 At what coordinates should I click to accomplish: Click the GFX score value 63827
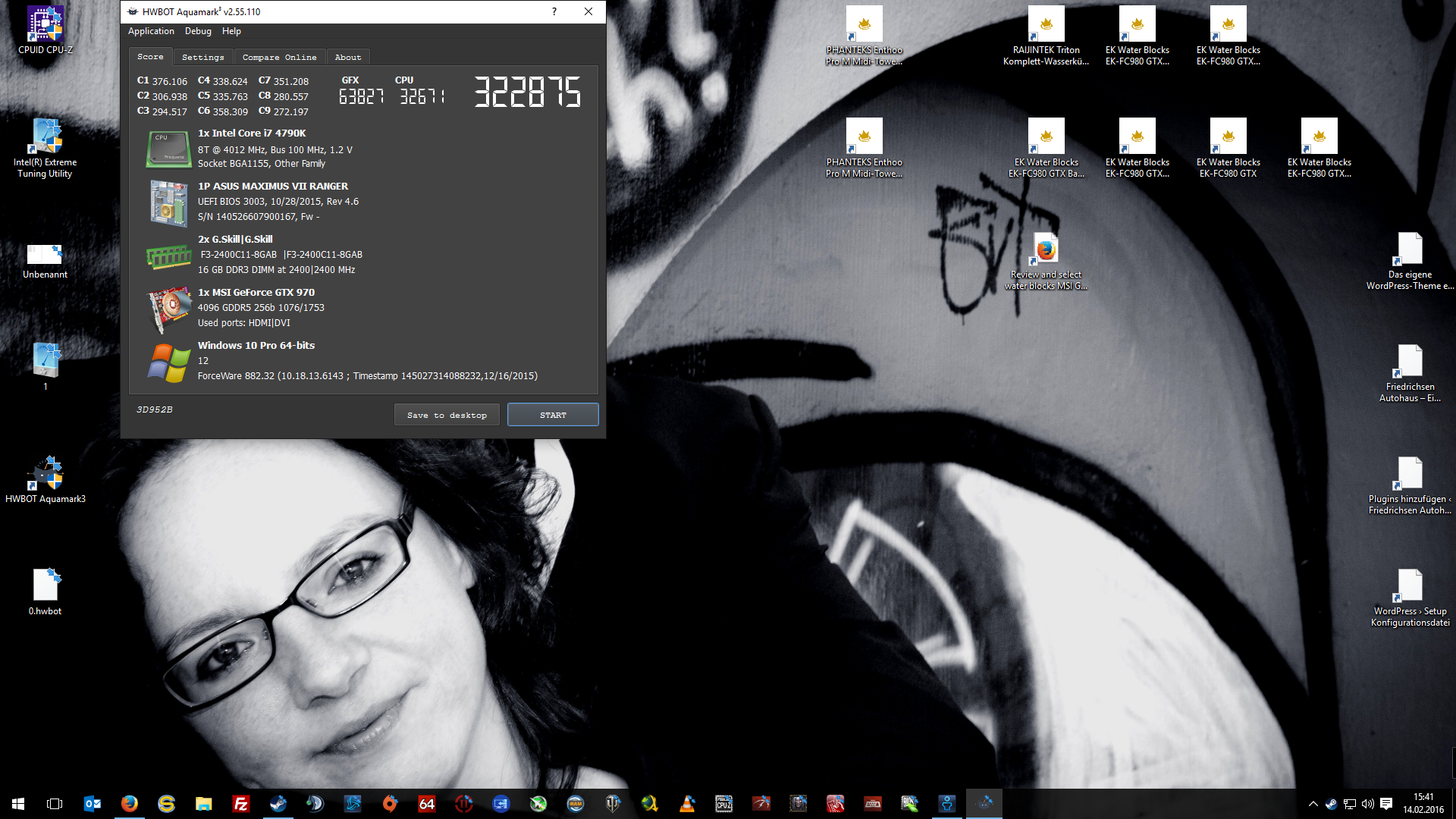361,96
